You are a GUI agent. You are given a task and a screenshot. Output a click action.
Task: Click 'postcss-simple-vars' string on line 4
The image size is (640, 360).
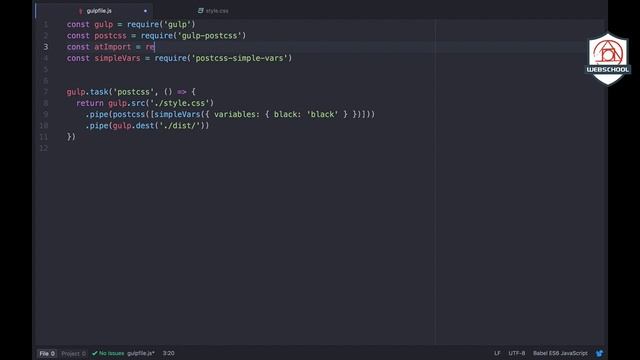point(240,58)
